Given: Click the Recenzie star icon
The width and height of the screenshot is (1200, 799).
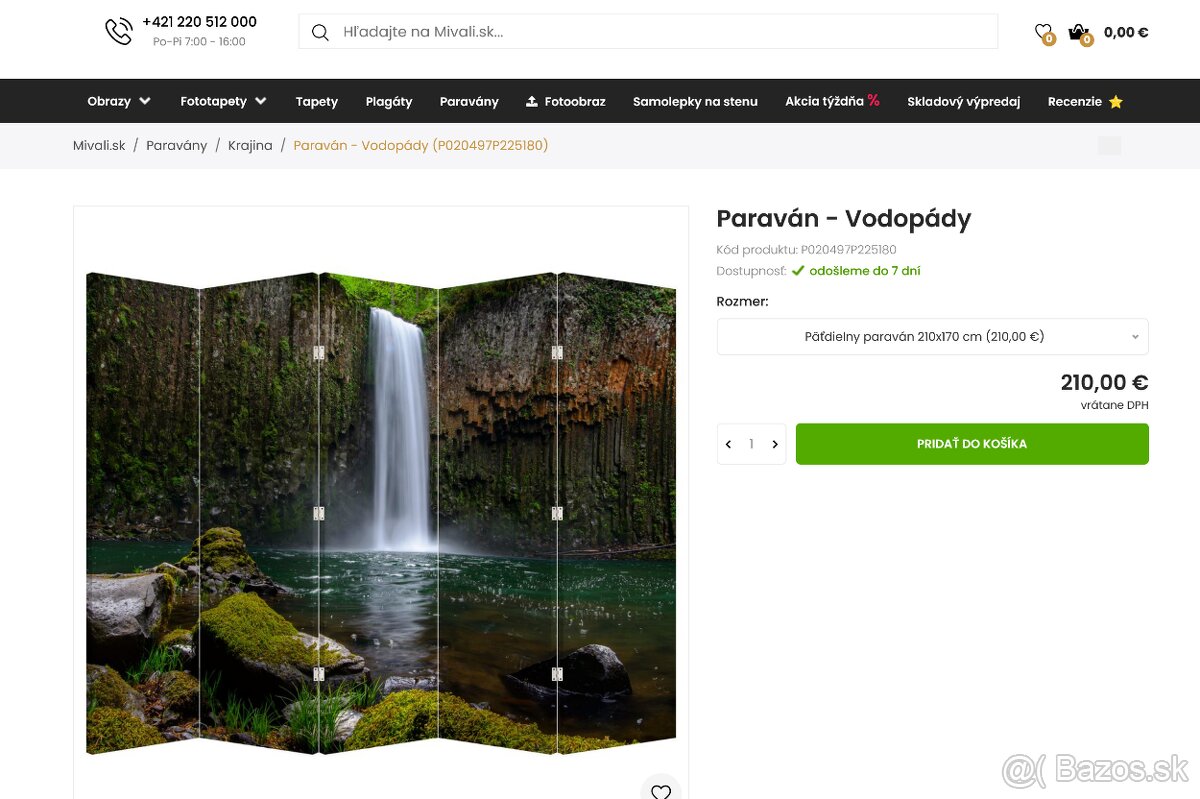Looking at the screenshot, I should (1116, 101).
